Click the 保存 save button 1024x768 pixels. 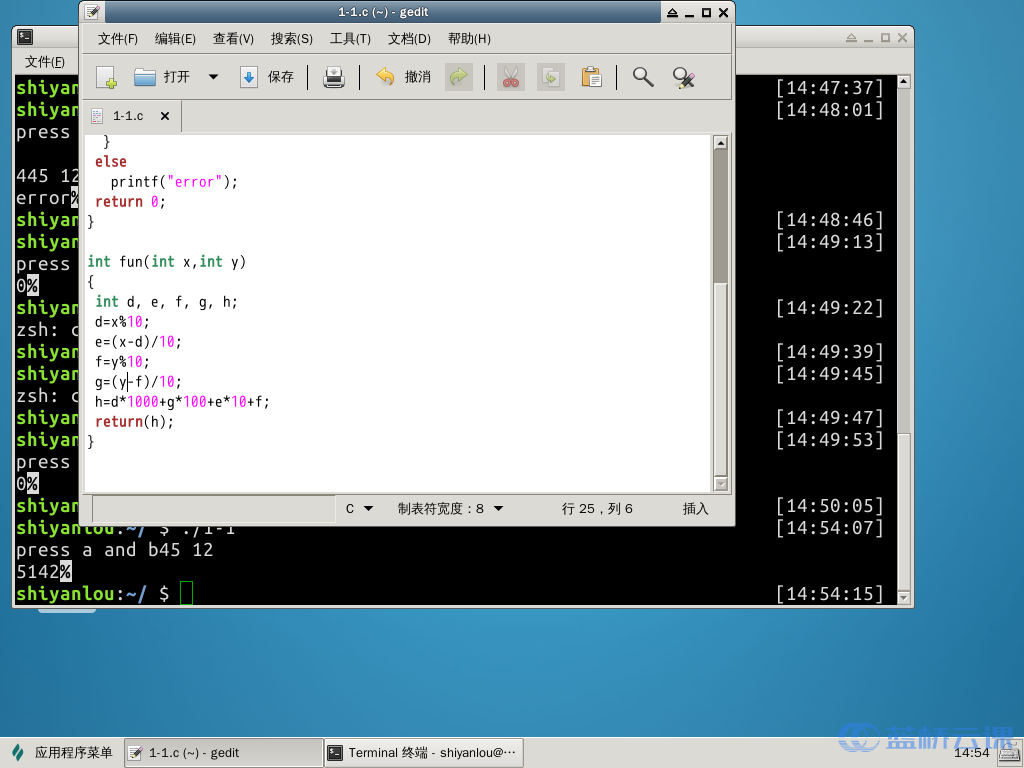pos(268,77)
